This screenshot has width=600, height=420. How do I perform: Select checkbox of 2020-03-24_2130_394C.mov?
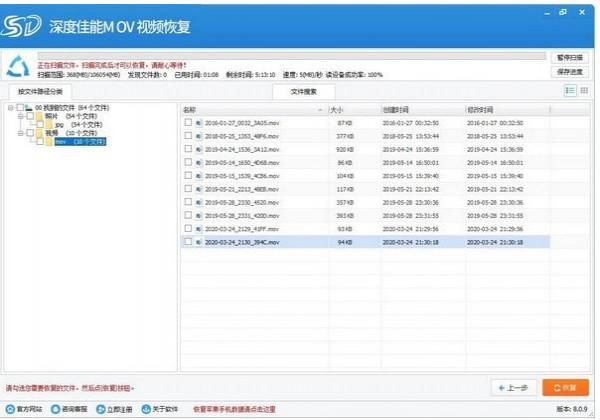[188, 241]
